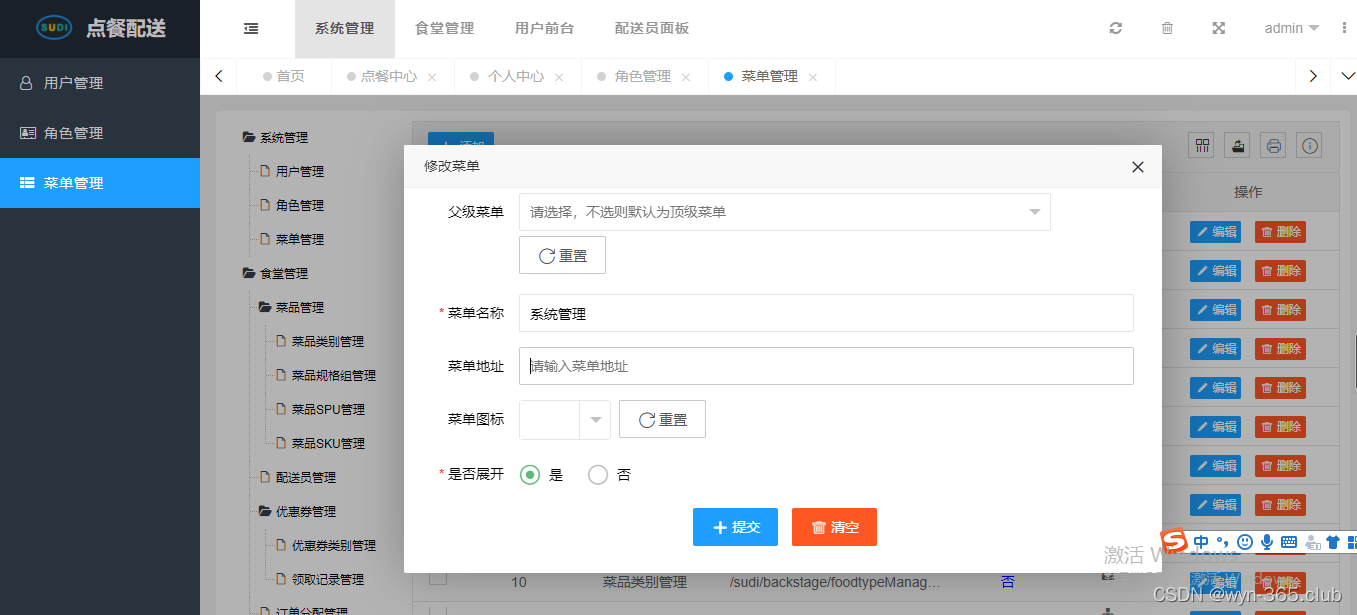This screenshot has width=1357, height=615.
Task: Open the tab options chevron dropdown
Action: (1346, 76)
